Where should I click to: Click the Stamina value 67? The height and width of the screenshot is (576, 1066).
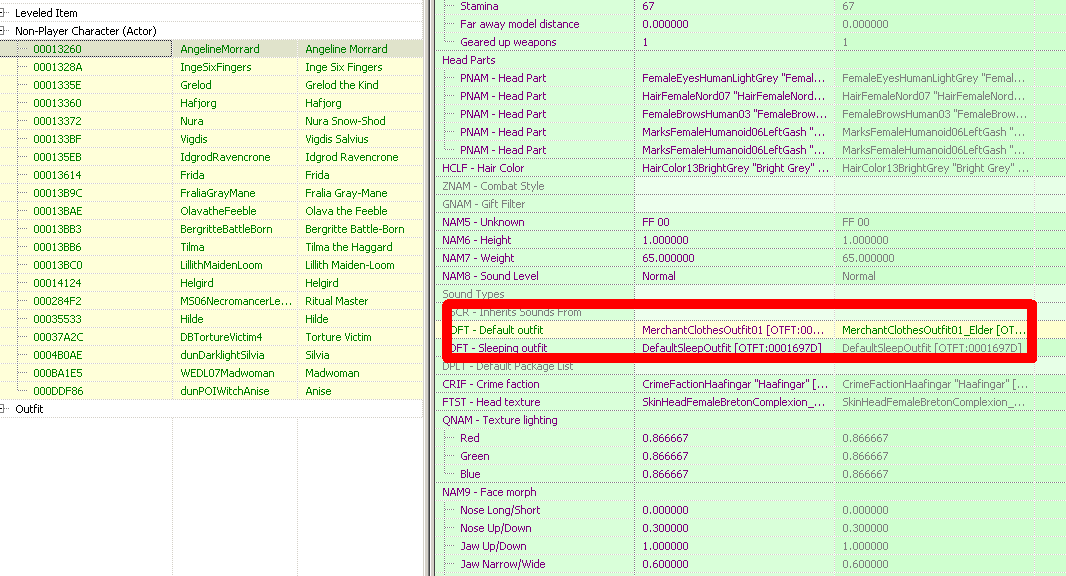click(648, 6)
